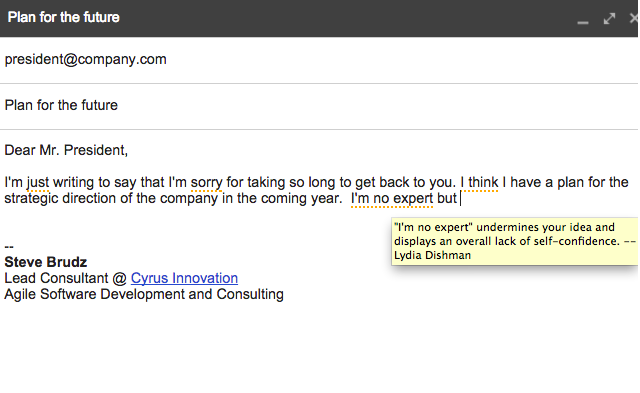Click the word "strategic" in the body
The width and height of the screenshot is (640, 393).
coord(31,198)
